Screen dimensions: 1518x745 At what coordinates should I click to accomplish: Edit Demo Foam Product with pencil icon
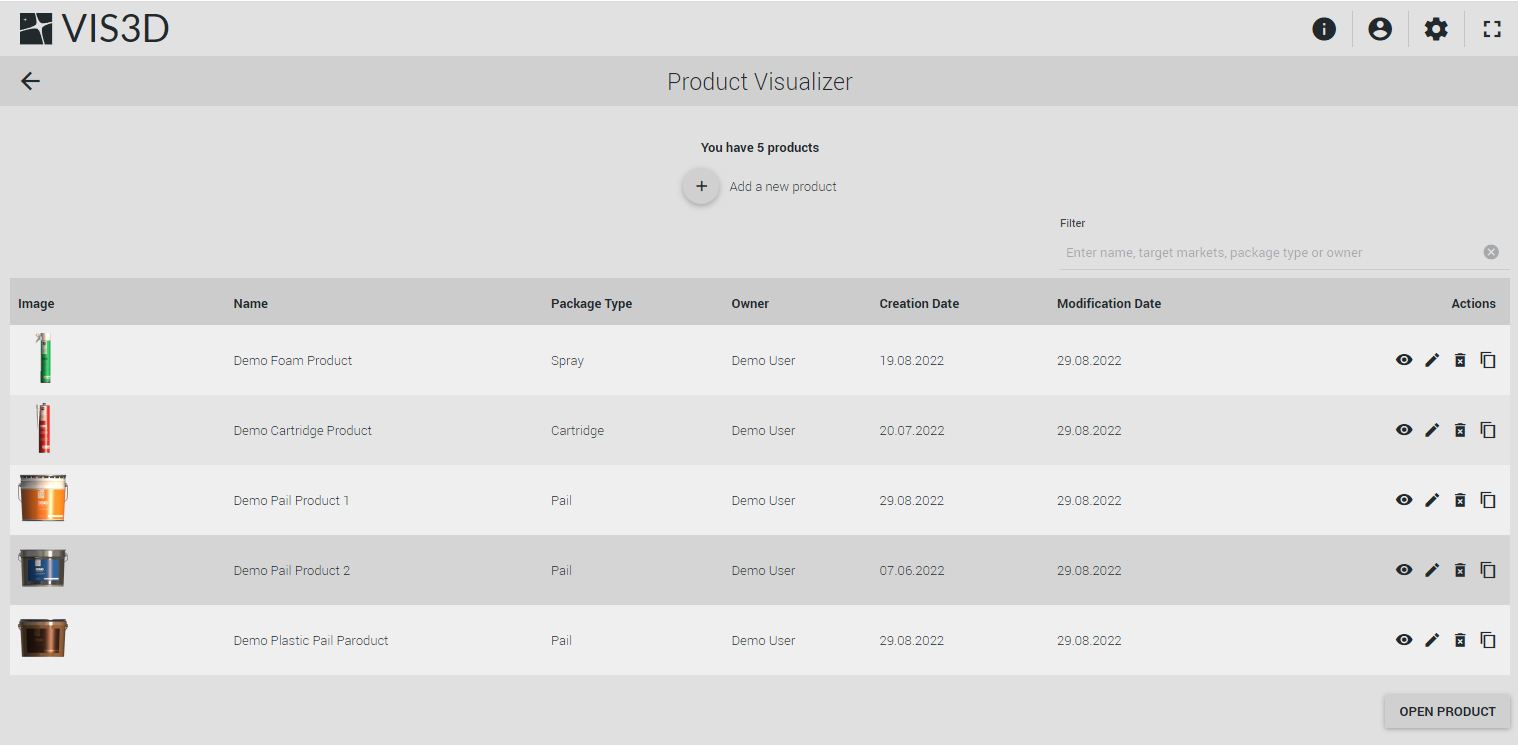[x=1432, y=360]
